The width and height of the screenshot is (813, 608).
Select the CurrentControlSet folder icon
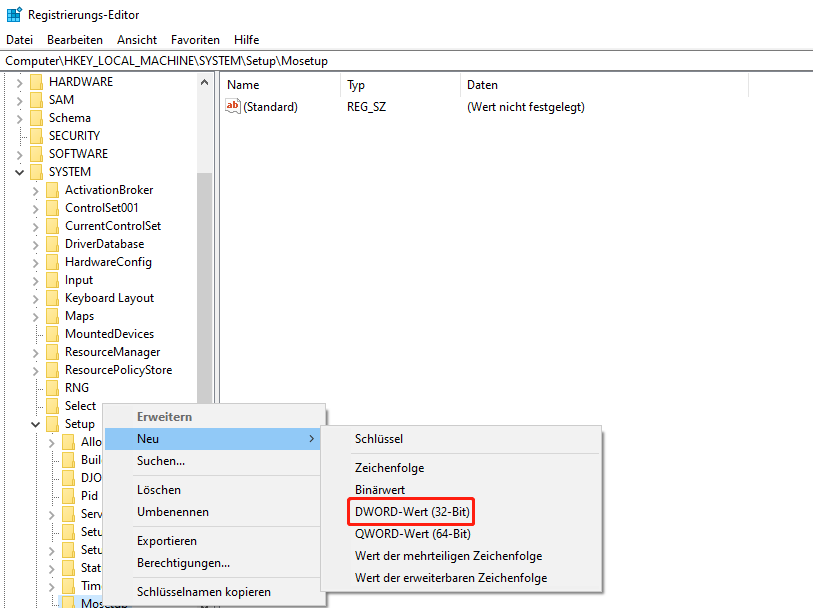(52, 226)
